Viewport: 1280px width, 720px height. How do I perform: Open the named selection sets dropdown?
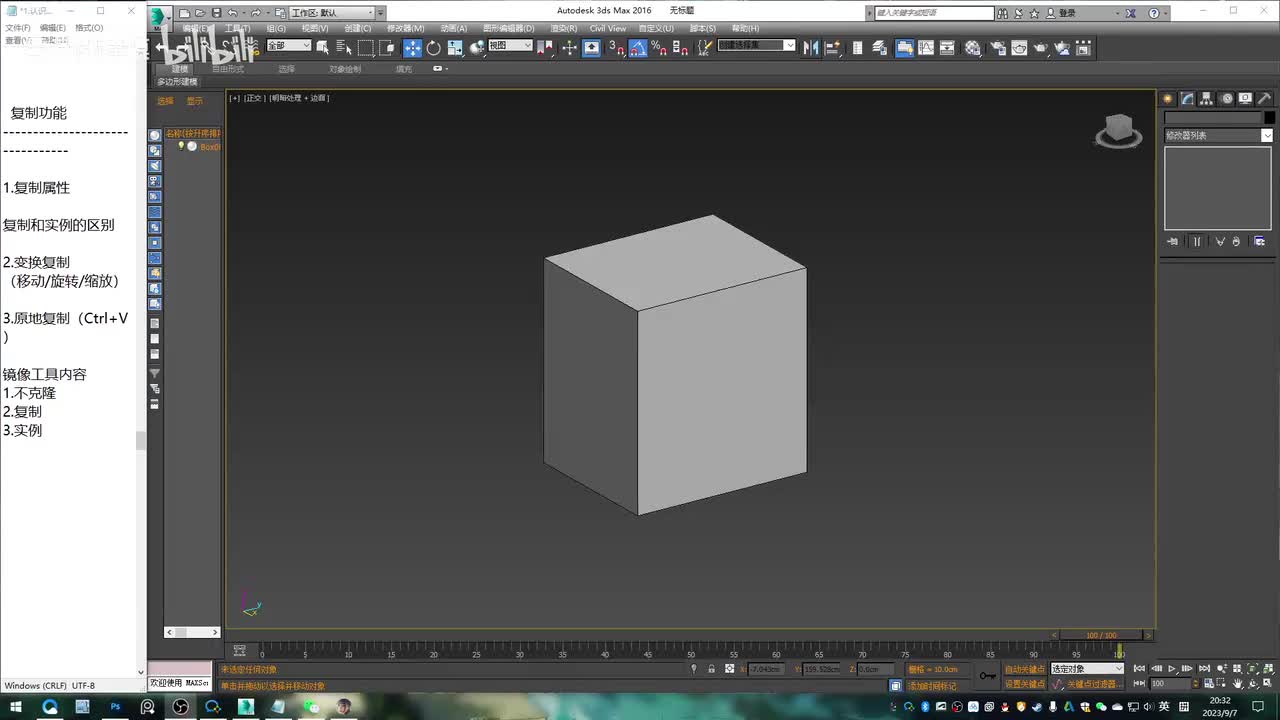(x=757, y=46)
